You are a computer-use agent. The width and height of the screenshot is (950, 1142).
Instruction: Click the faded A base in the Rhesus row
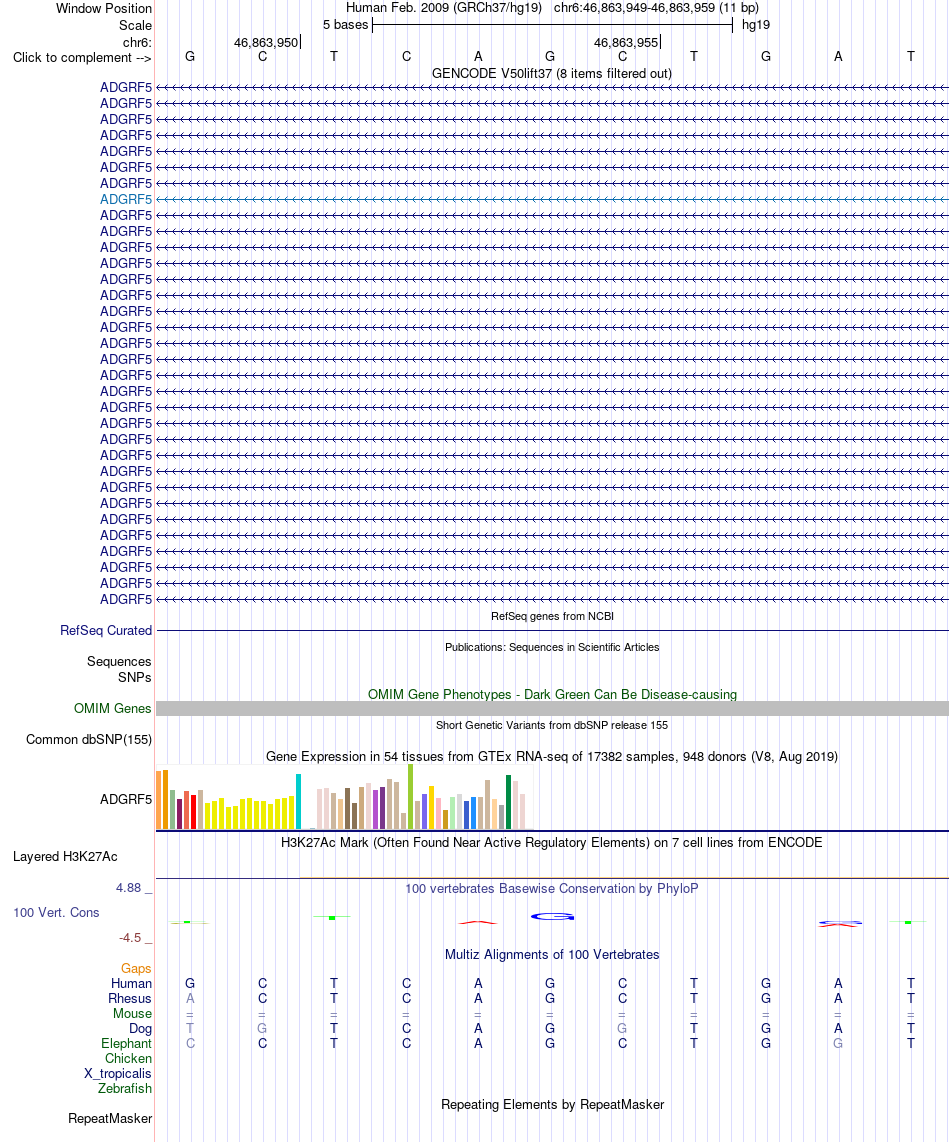coord(190,999)
